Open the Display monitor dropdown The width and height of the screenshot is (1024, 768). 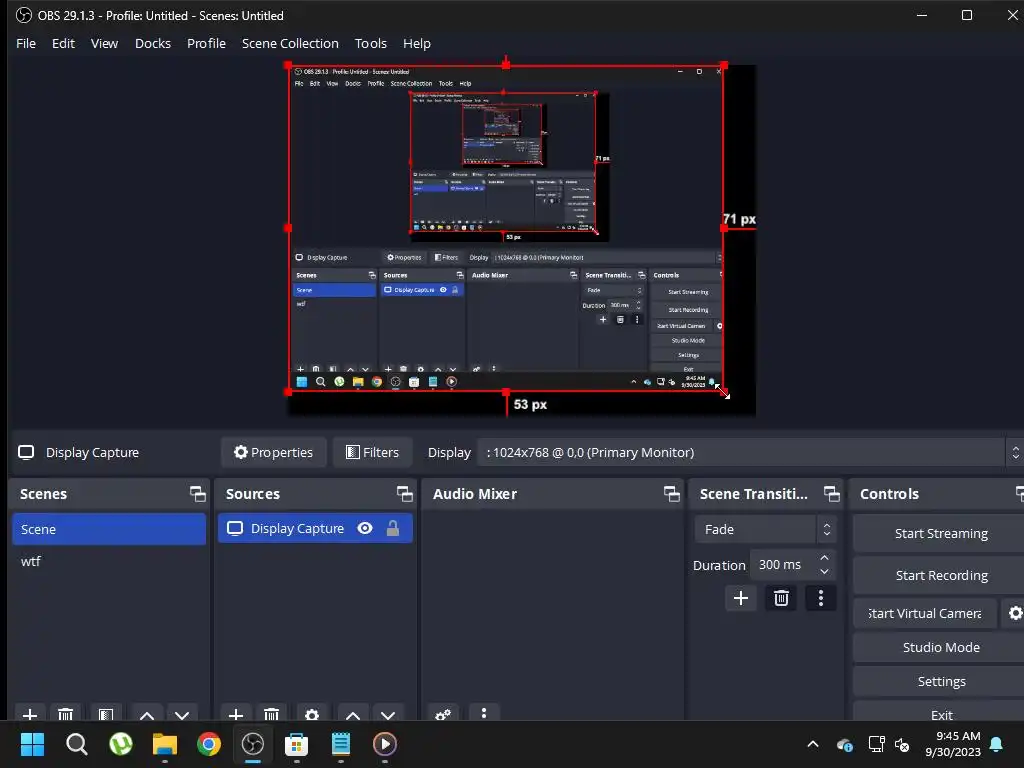point(750,452)
